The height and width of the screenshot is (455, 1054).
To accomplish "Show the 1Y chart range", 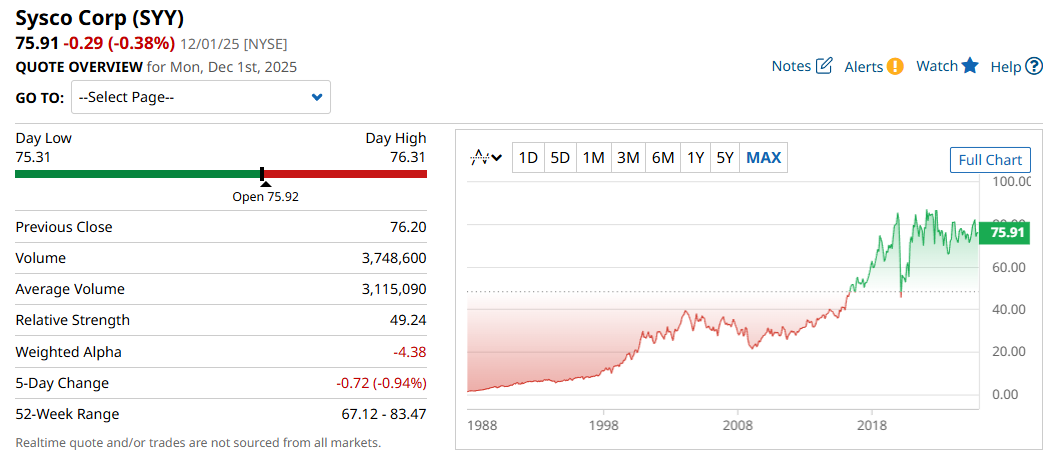I will point(695,158).
